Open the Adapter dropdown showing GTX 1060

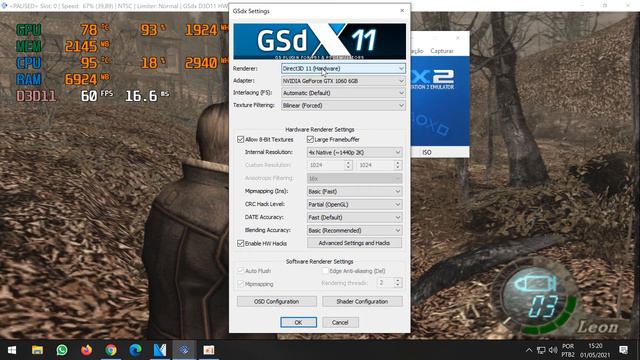click(343, 81)
